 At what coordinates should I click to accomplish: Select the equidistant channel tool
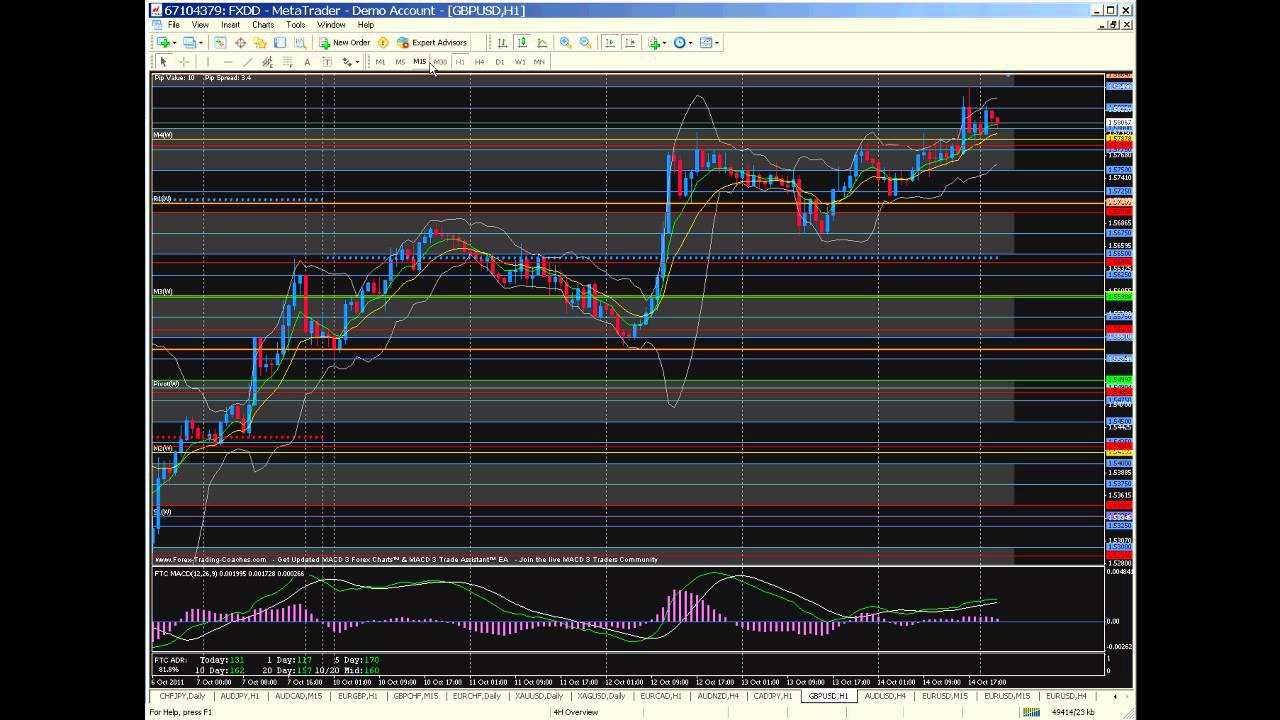tap(267, 62)
